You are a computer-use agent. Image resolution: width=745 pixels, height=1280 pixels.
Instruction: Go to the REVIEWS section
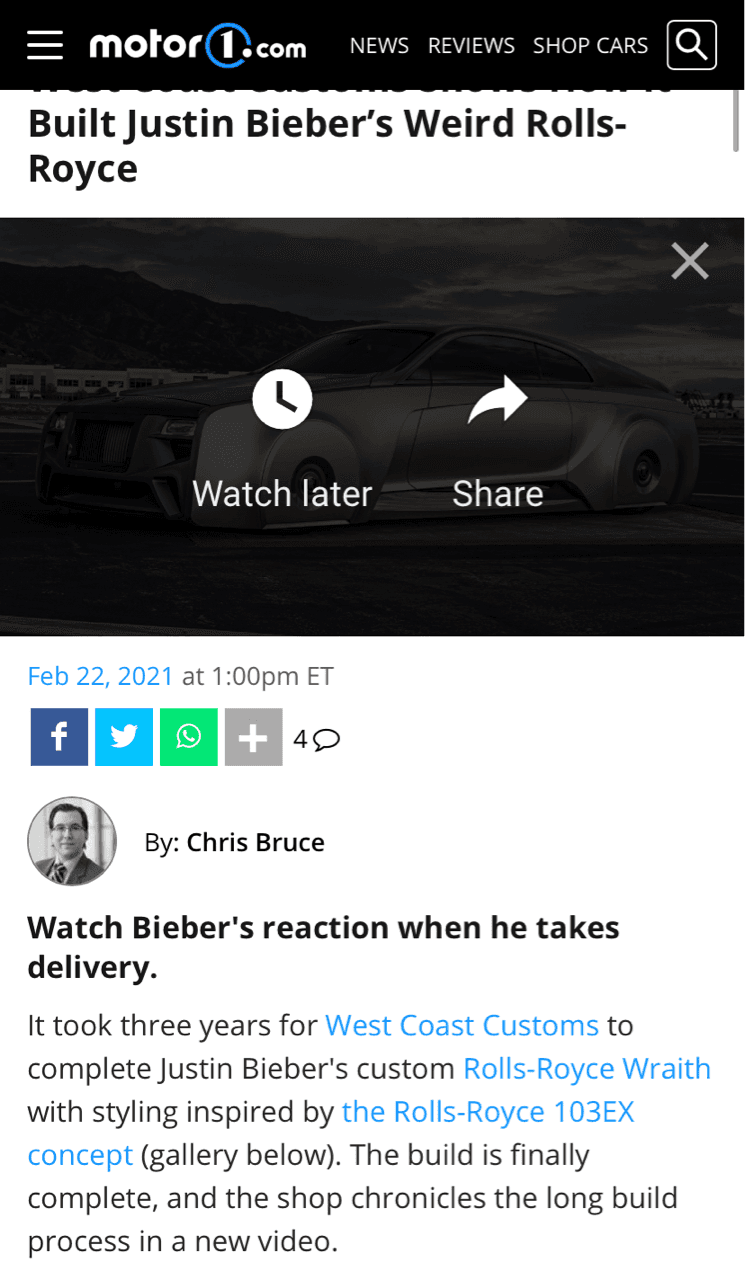click(471, 46)
